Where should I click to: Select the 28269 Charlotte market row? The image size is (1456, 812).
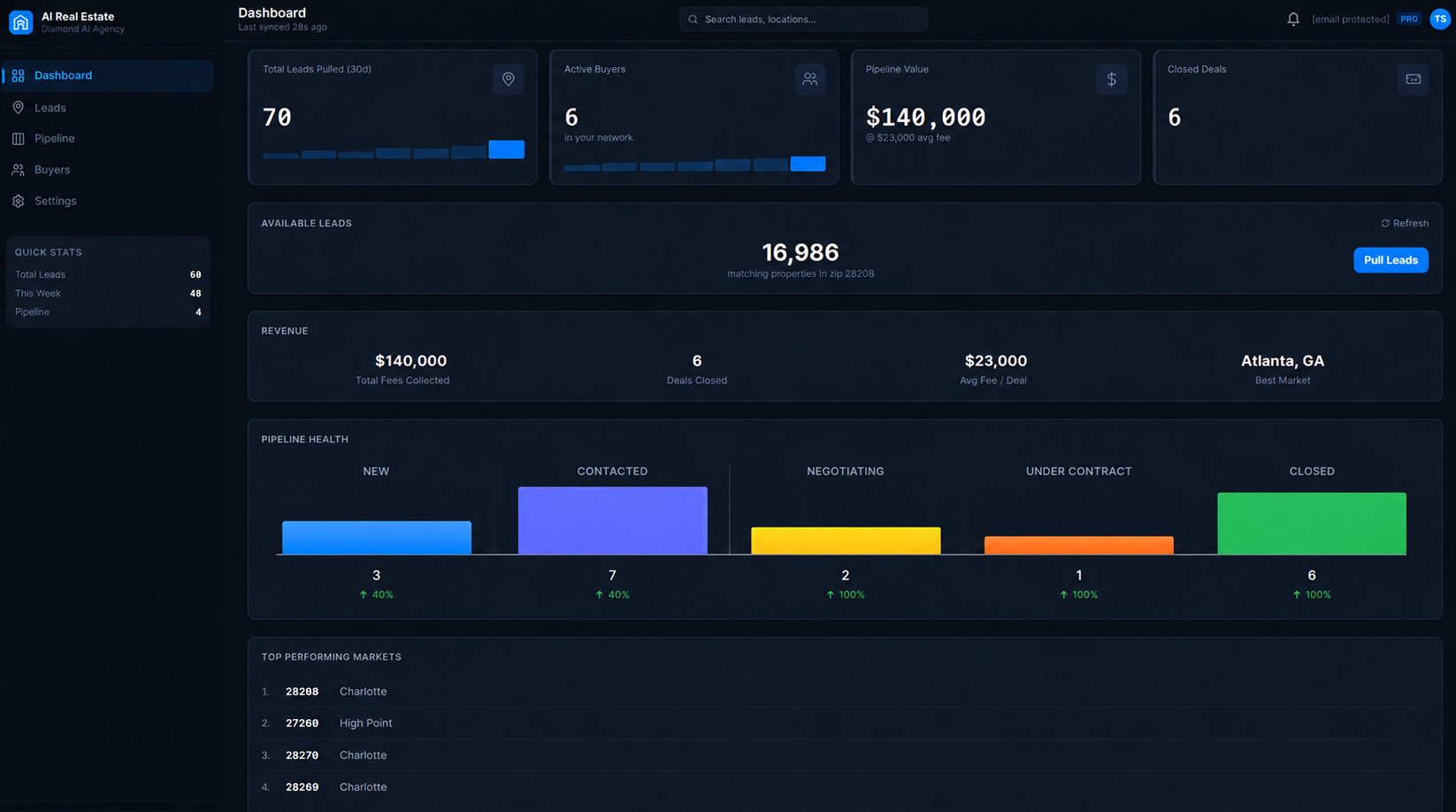click(845, 787)
